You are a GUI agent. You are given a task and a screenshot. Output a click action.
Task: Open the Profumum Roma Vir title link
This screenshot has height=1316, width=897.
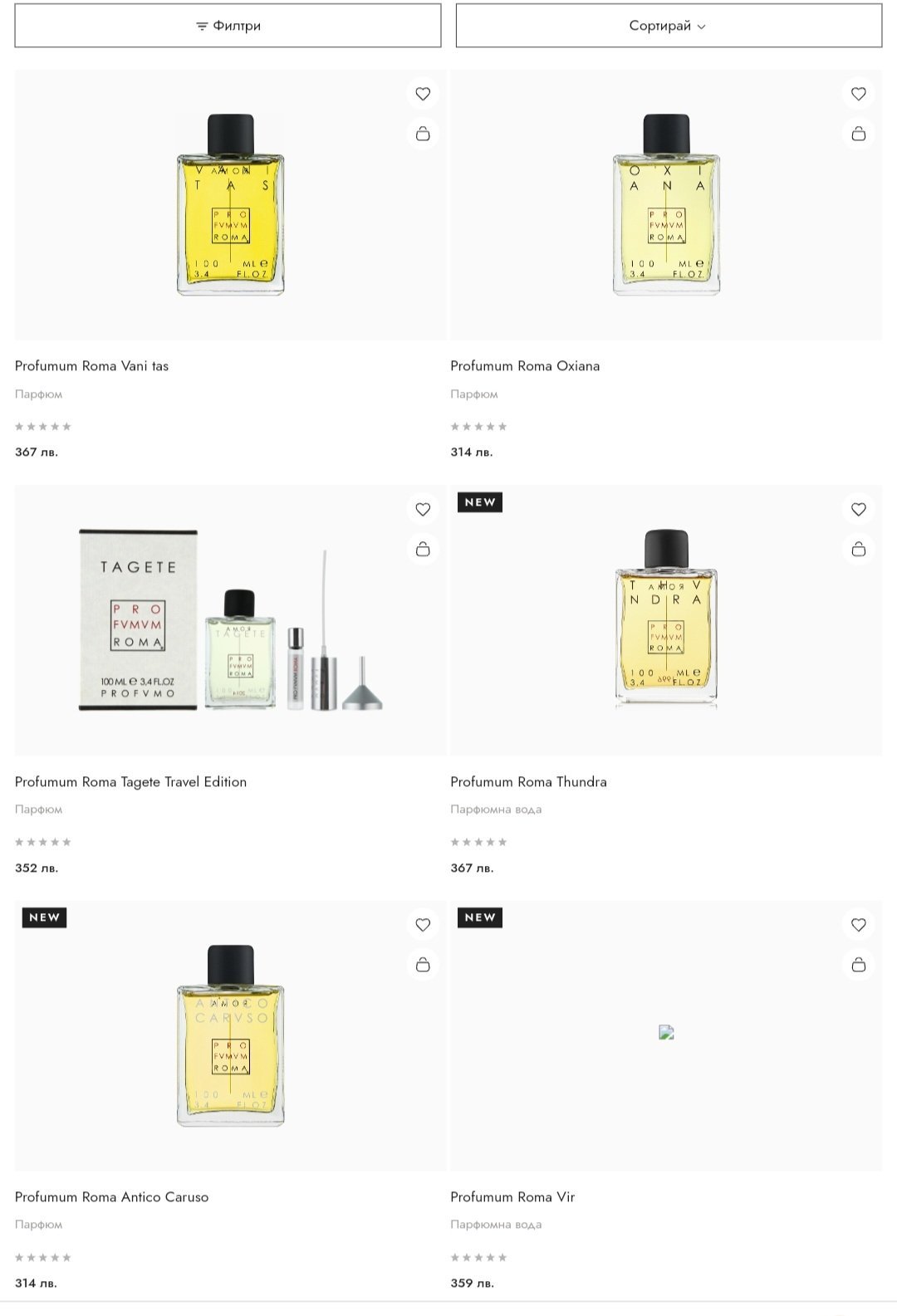[x=512, y=1197]
